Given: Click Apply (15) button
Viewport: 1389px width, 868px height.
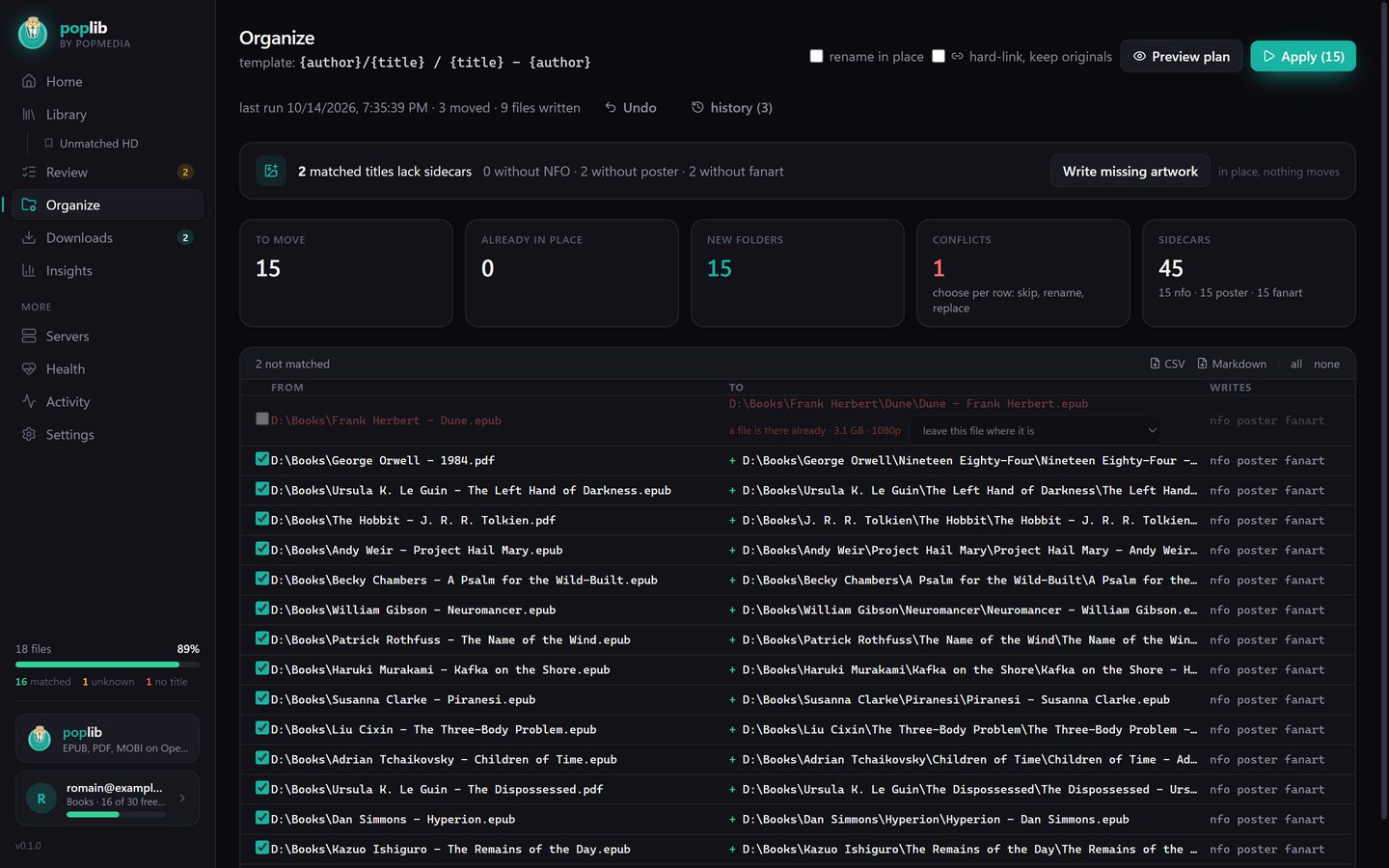Looking at the screenshot, I should click(1303, 56).
